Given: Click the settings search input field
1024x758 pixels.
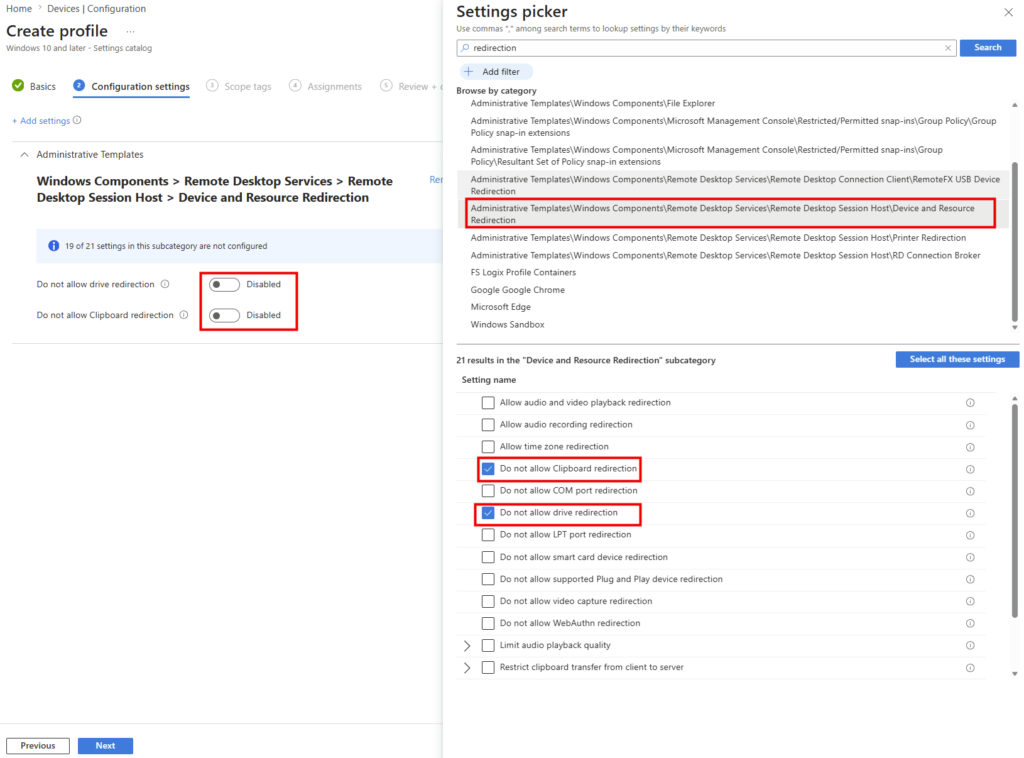Looking at the screenshot, I should point(707,48).
